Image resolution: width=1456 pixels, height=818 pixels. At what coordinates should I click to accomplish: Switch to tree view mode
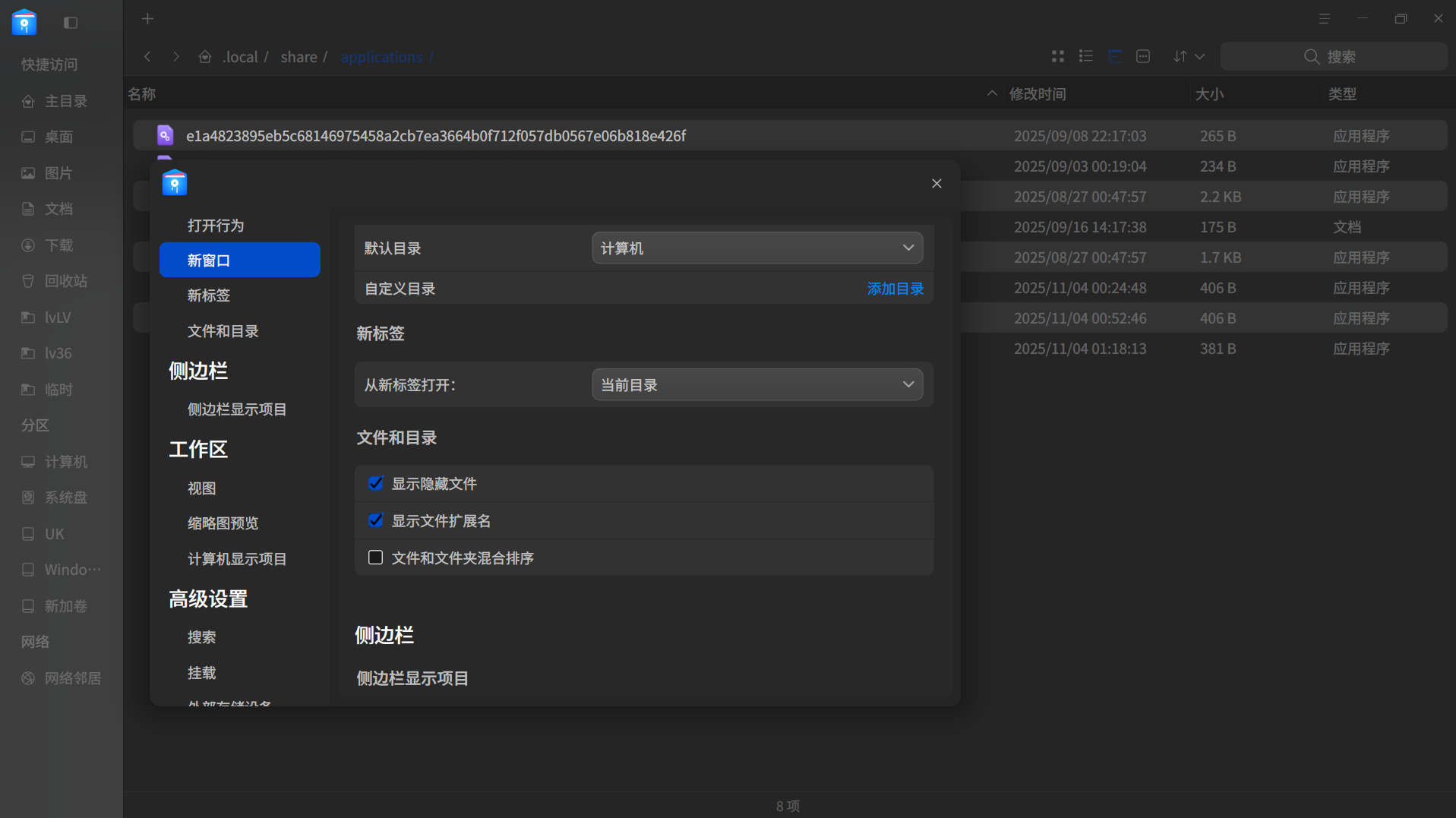pos(1115,56)
